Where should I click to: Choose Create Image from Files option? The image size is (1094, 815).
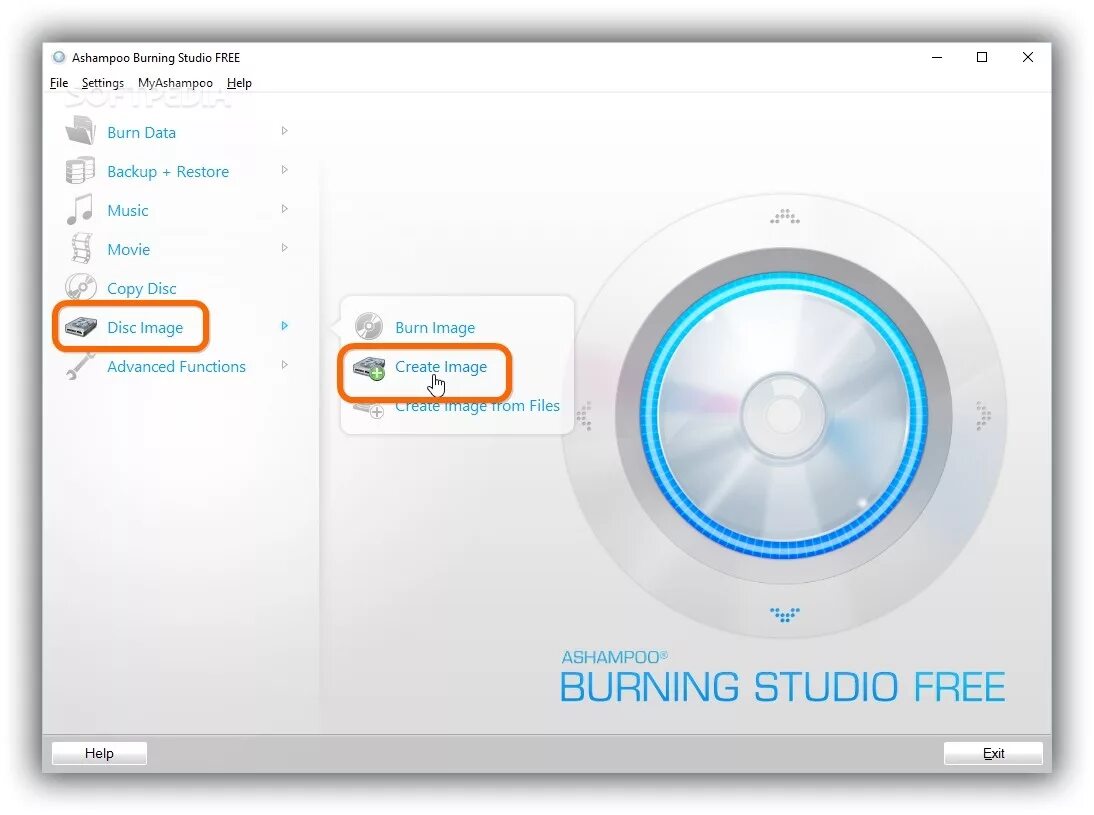[477, 406]
